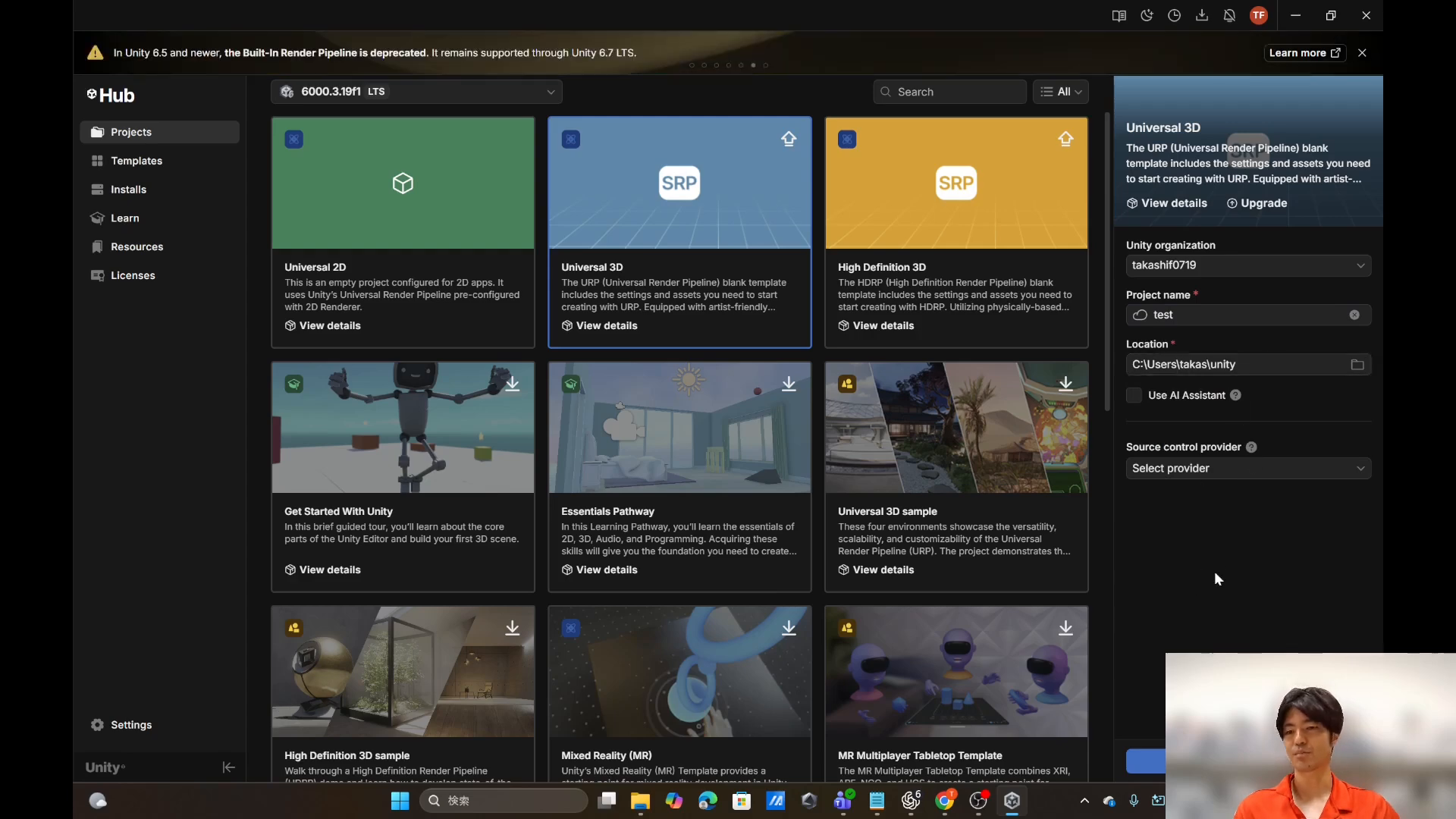Screen dimensions: 1456x819
Task: Open the downloads icon in the title bar
Action: pos(1202,15)
